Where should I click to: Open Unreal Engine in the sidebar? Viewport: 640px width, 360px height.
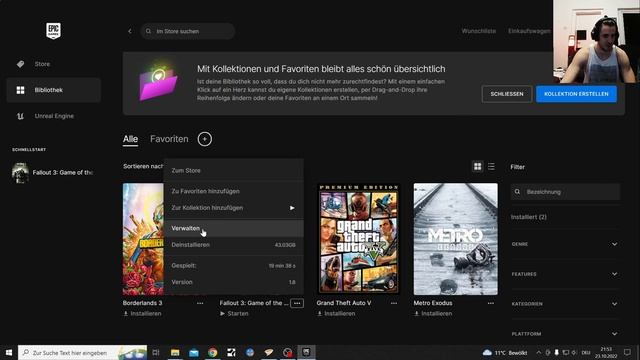[53, 116]
